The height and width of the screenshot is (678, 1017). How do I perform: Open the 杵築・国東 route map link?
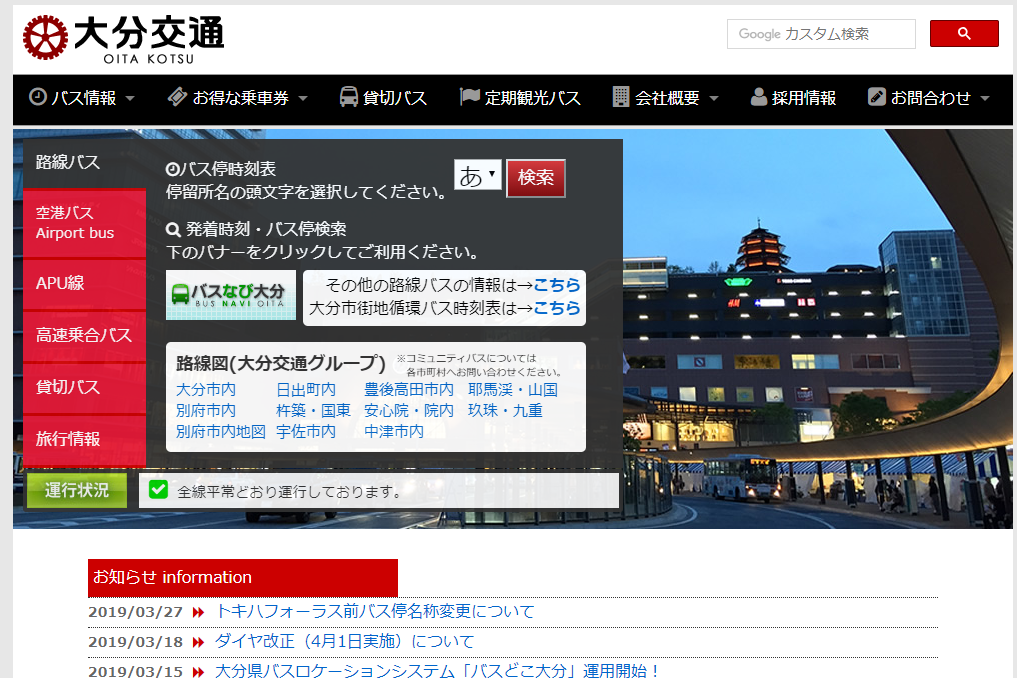[313, 411]
